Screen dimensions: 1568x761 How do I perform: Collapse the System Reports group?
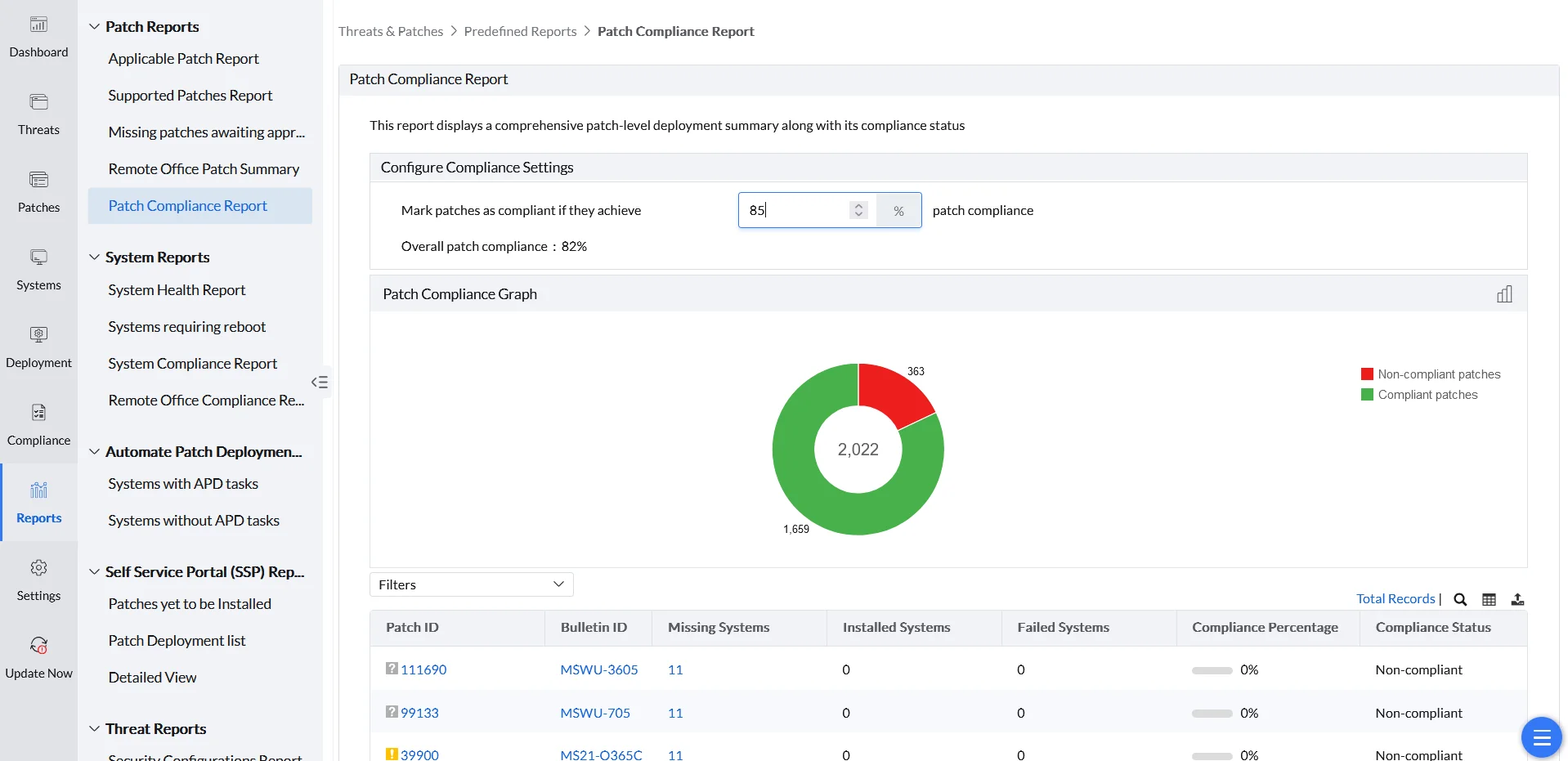94,257
